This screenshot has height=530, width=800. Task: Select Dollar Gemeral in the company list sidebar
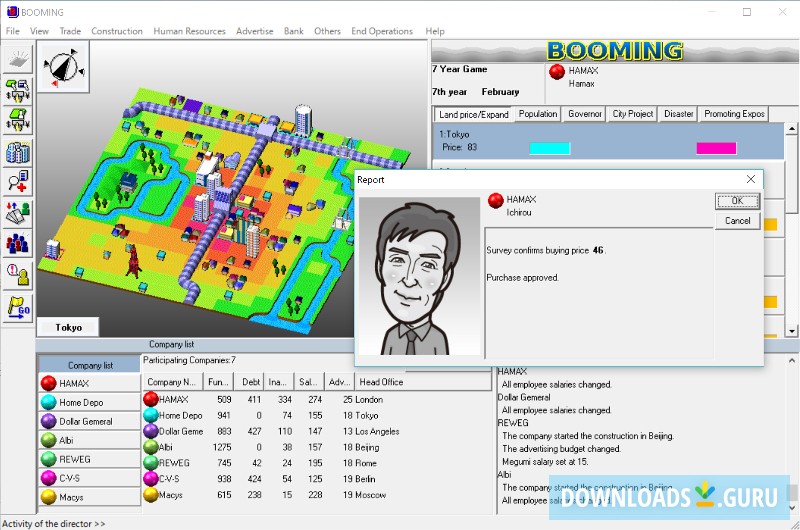[x=90, y=421]
